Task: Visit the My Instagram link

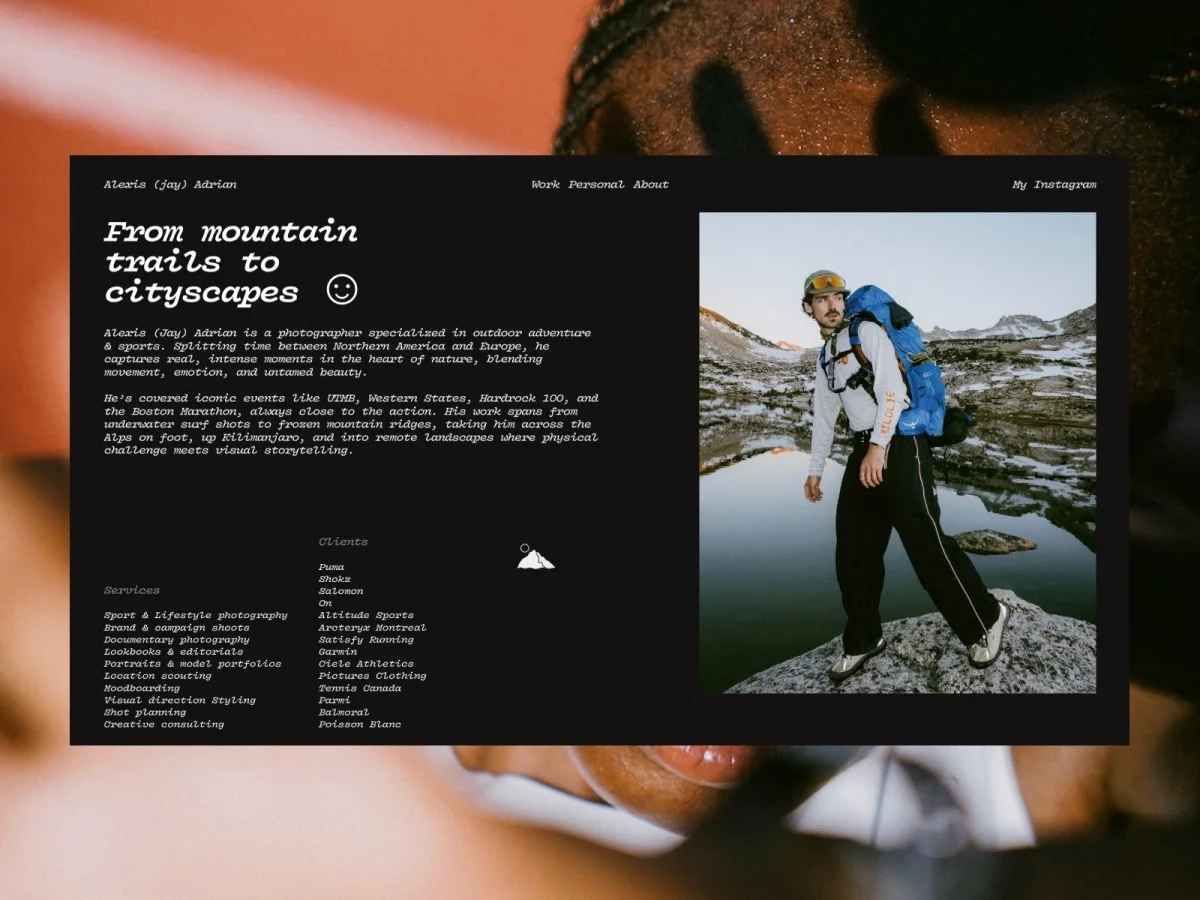Action: coord(1054,185)
